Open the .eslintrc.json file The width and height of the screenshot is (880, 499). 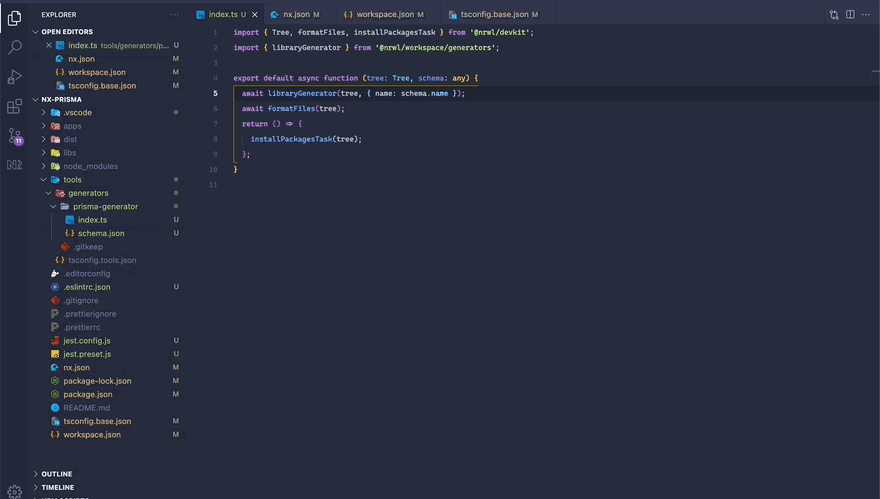coord(86,287)
